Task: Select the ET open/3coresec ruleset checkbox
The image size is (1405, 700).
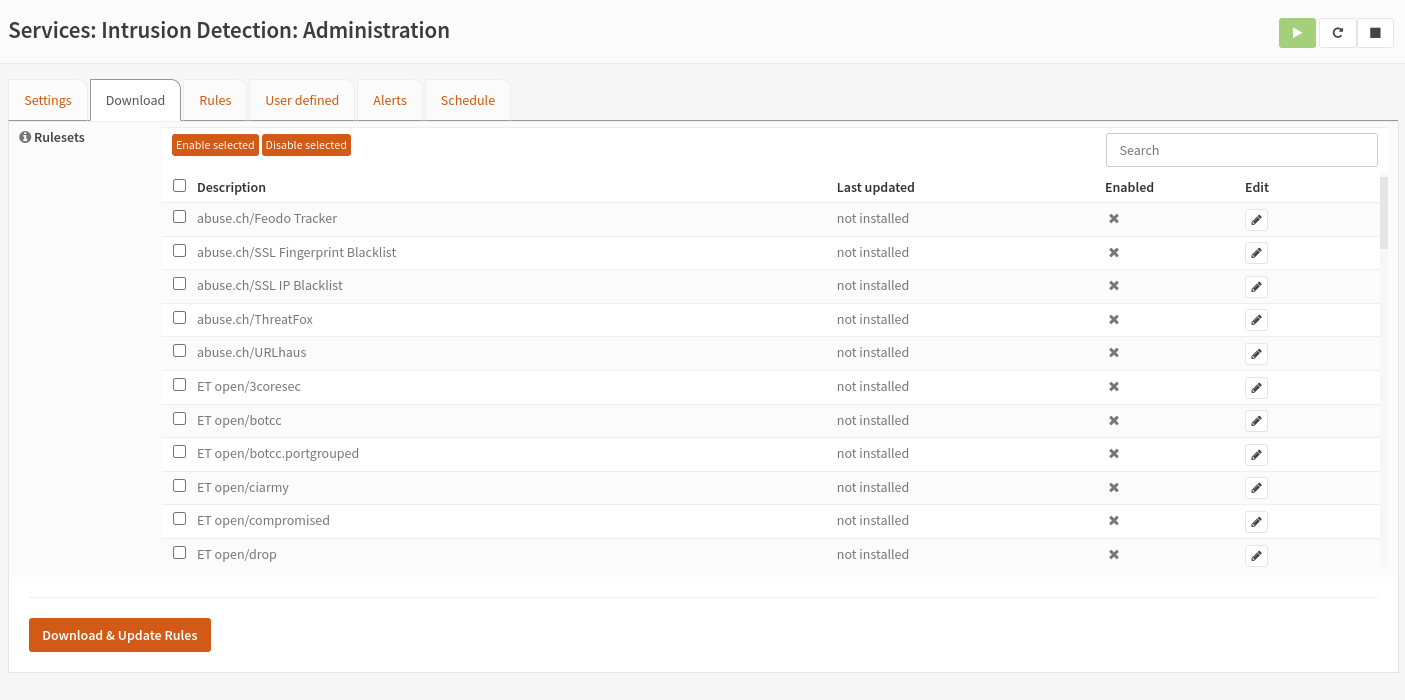Action: tap(180, 385)
